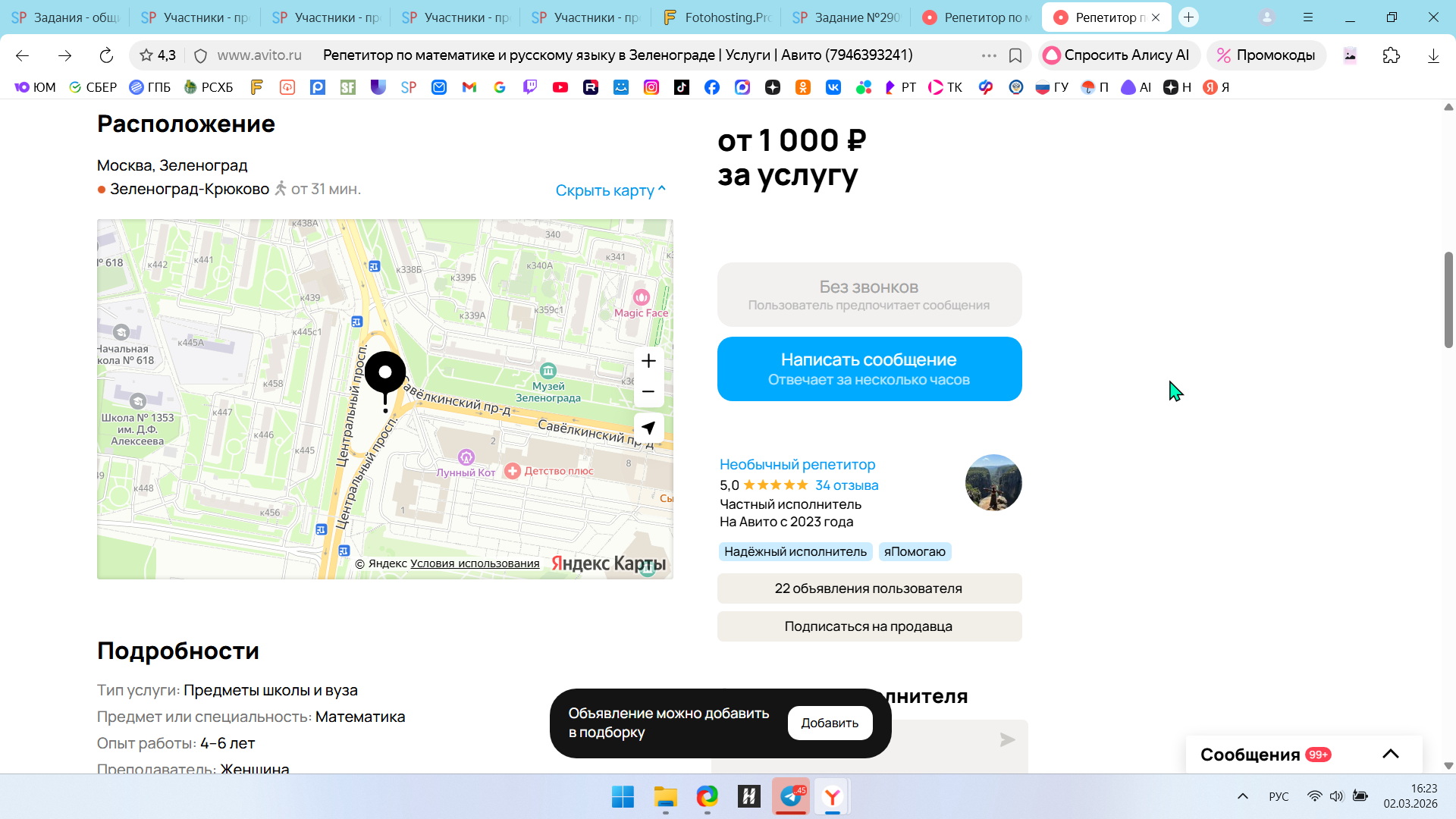Click the send arrow in message field
Viewport: 1456px width, 819px height.
[x=1007, y=739]
